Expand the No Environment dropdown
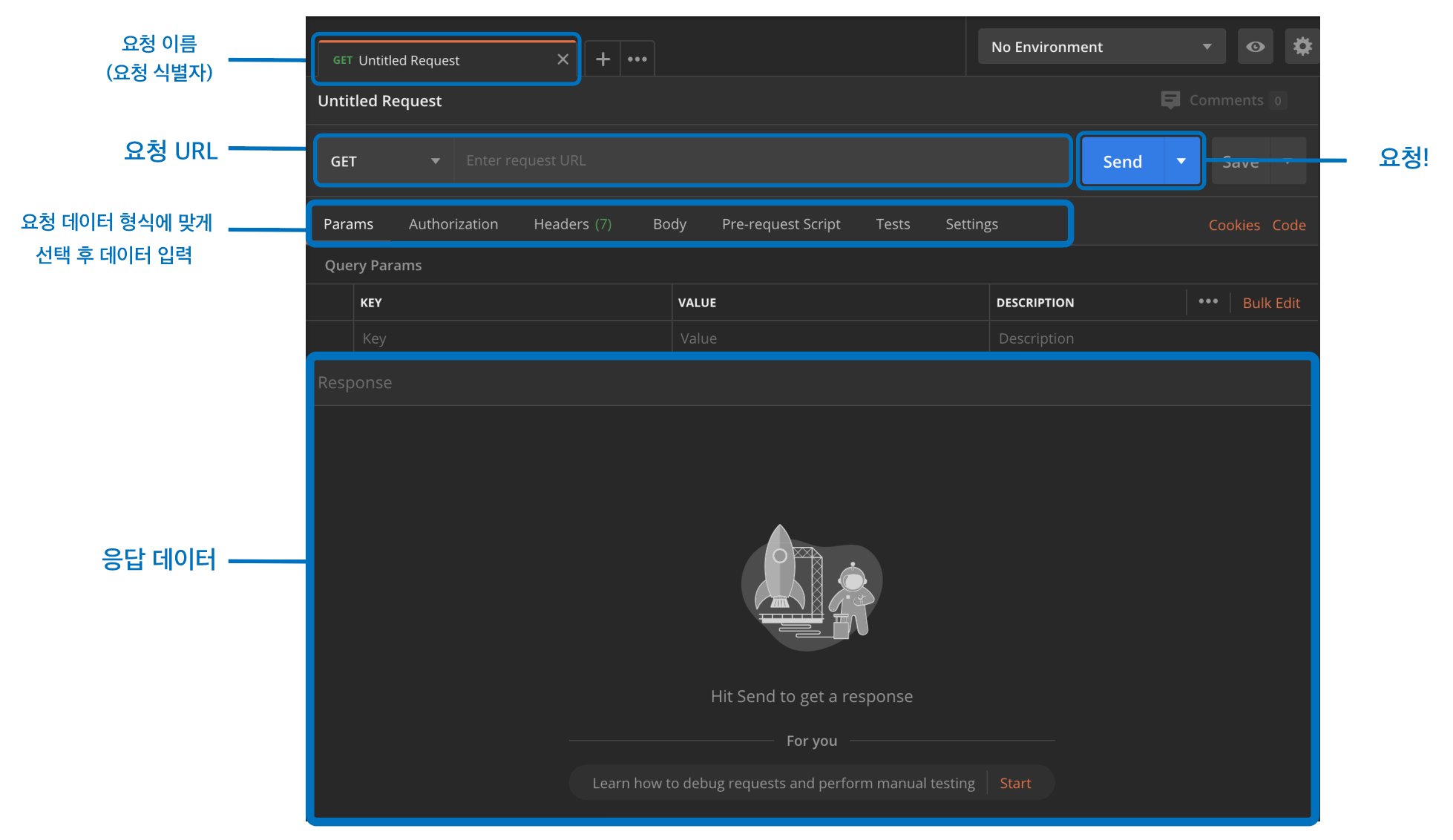This screenshot has height=840, width=1453. [x=1101, y=47]
